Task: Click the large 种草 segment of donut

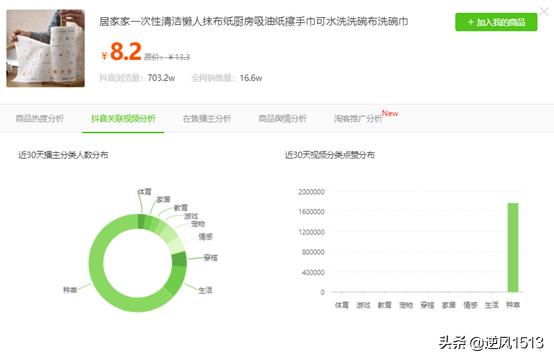Action: click(102, 283)
